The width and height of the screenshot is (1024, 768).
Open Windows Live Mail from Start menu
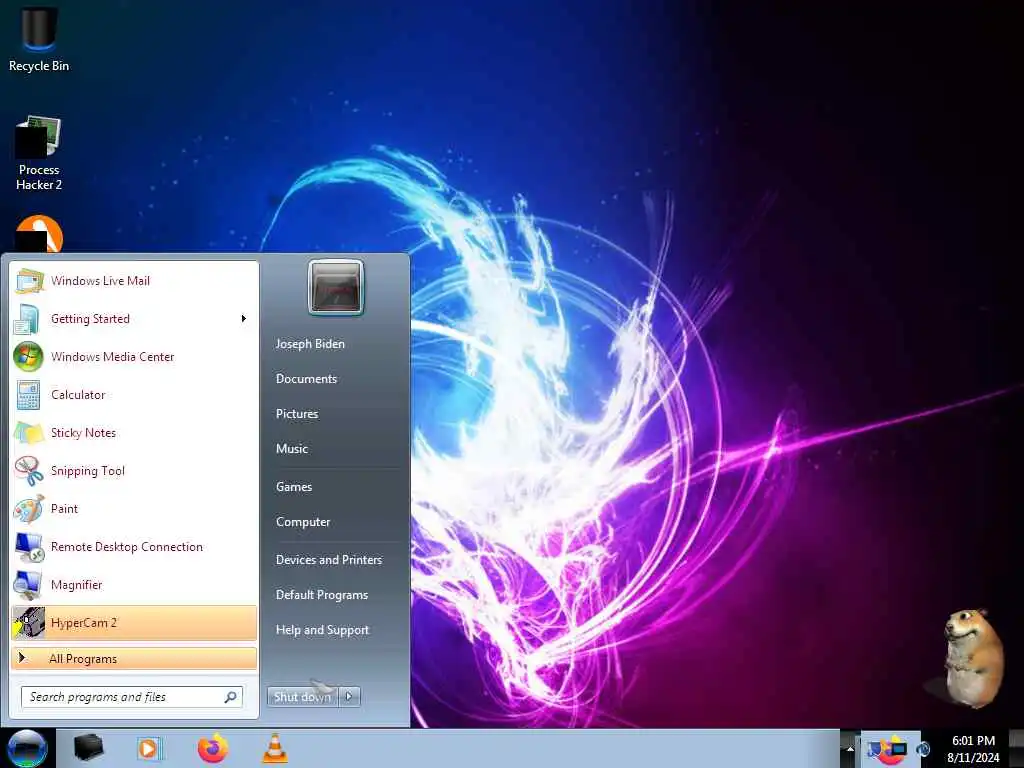134,281
